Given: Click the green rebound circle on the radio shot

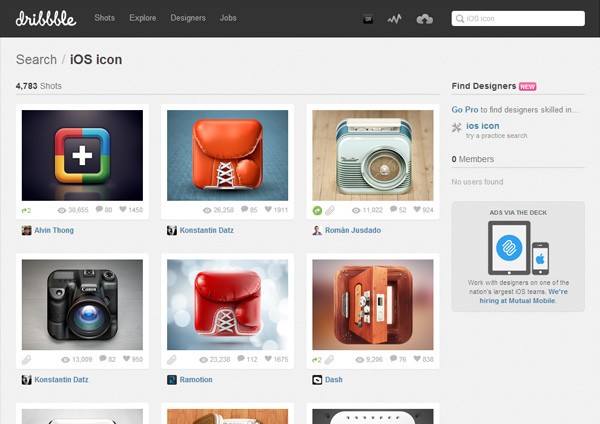Looking at the screenshot, I should [x=317, y=210].
